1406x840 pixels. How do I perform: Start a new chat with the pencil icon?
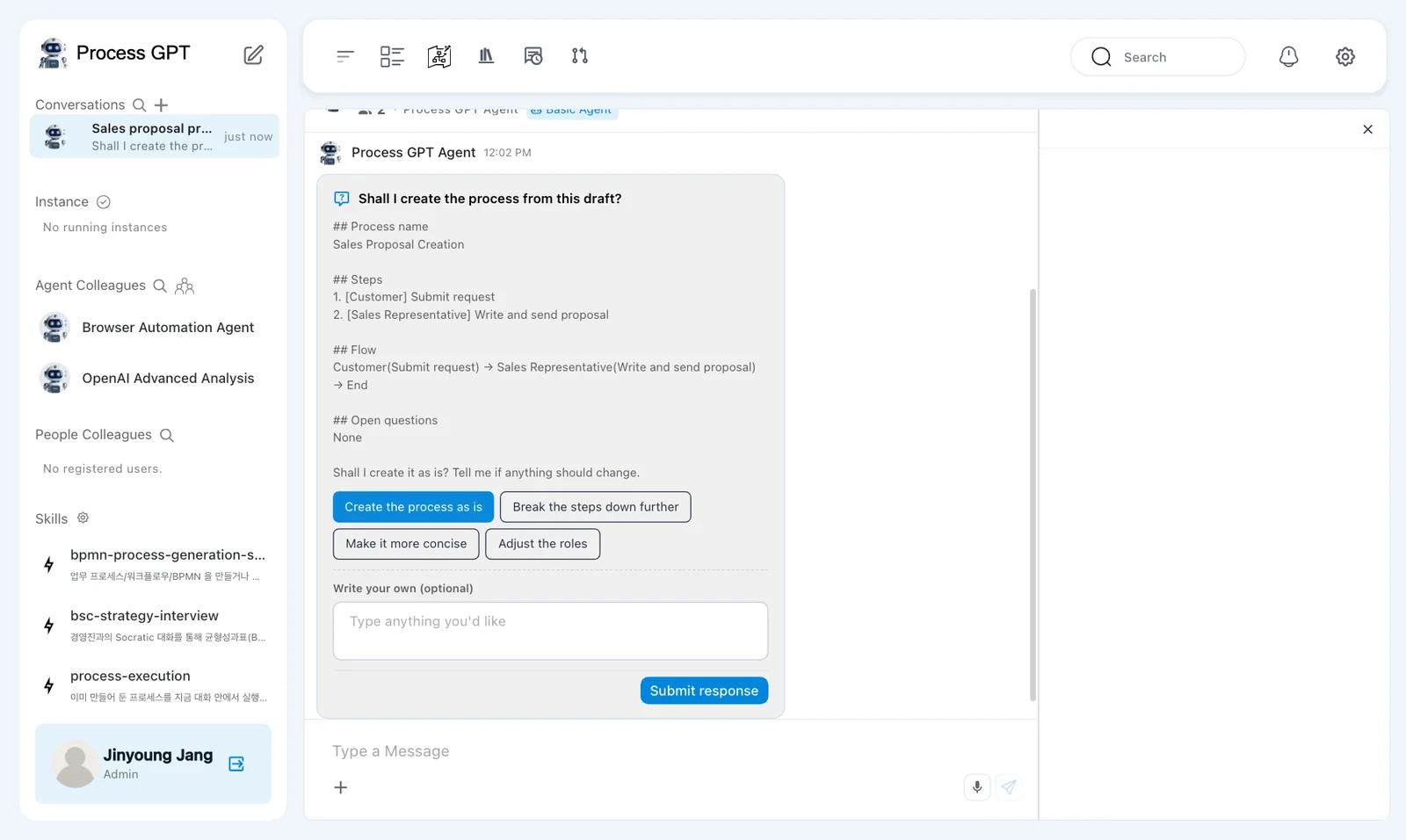coord(253,54)
